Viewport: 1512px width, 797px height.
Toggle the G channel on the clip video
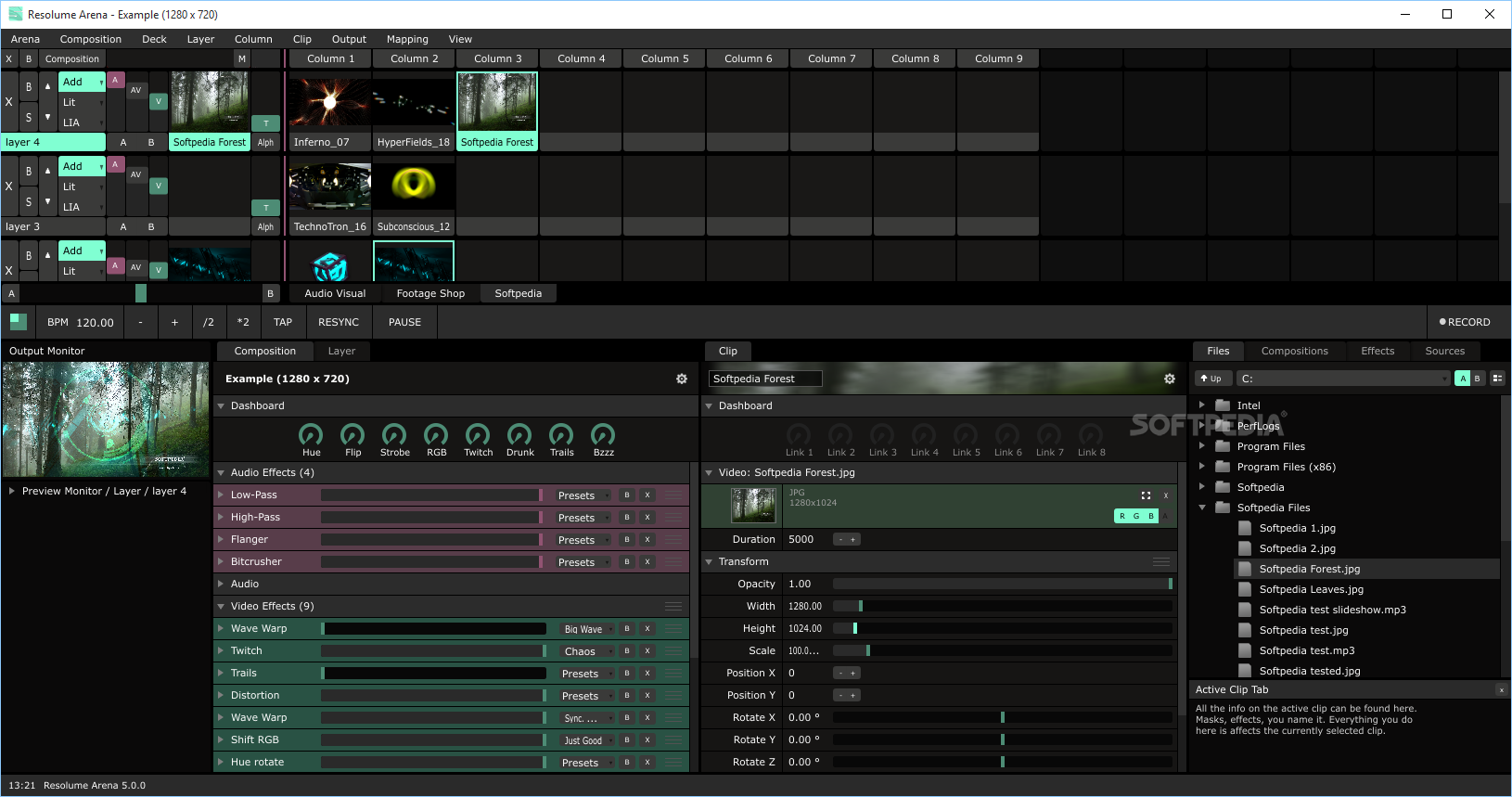click(1136, 516)
